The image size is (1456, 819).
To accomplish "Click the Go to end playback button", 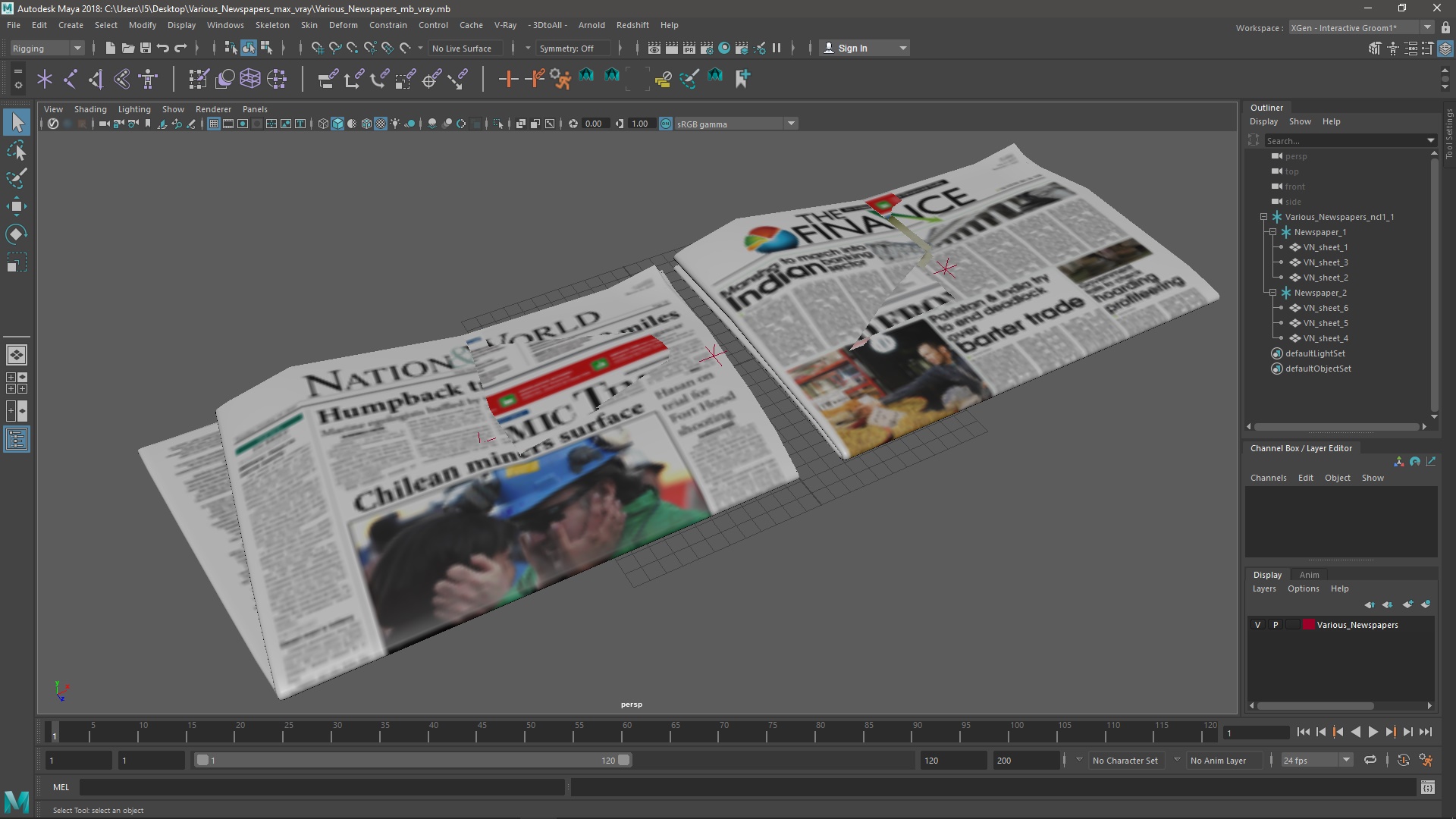I will pyautogui.click(x=1426, y=732).
